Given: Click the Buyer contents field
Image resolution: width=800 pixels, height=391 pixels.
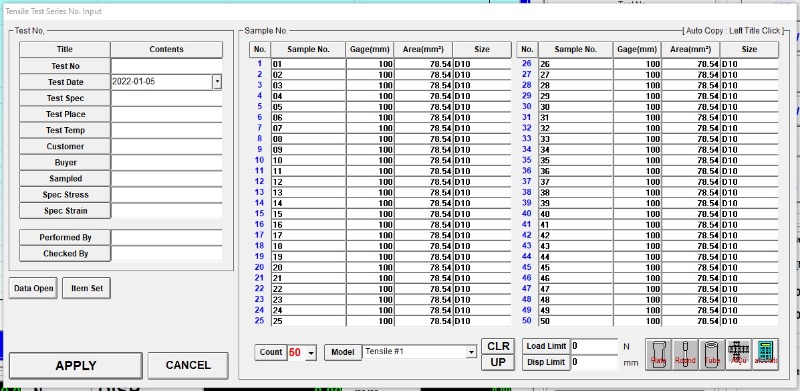Looking at the screenshot, I should click(166, 162).
